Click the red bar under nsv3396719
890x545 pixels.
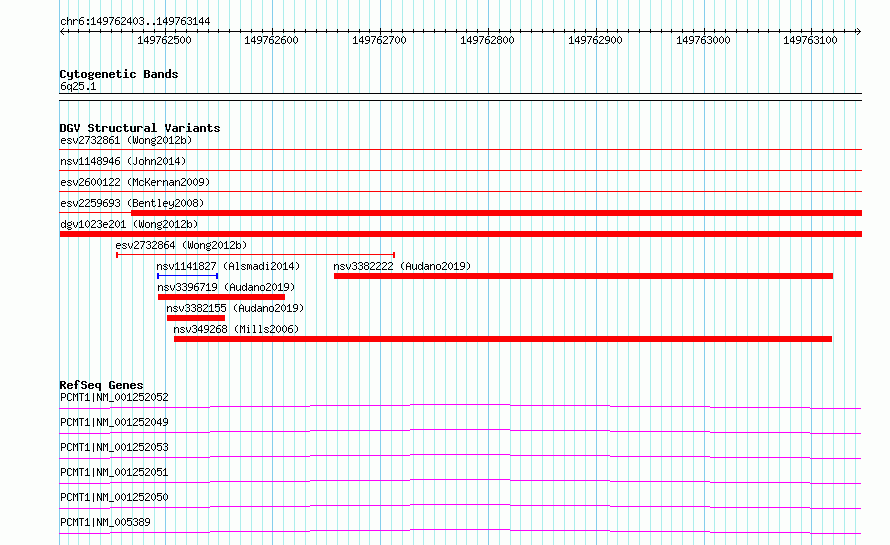(x=221, y=297)
